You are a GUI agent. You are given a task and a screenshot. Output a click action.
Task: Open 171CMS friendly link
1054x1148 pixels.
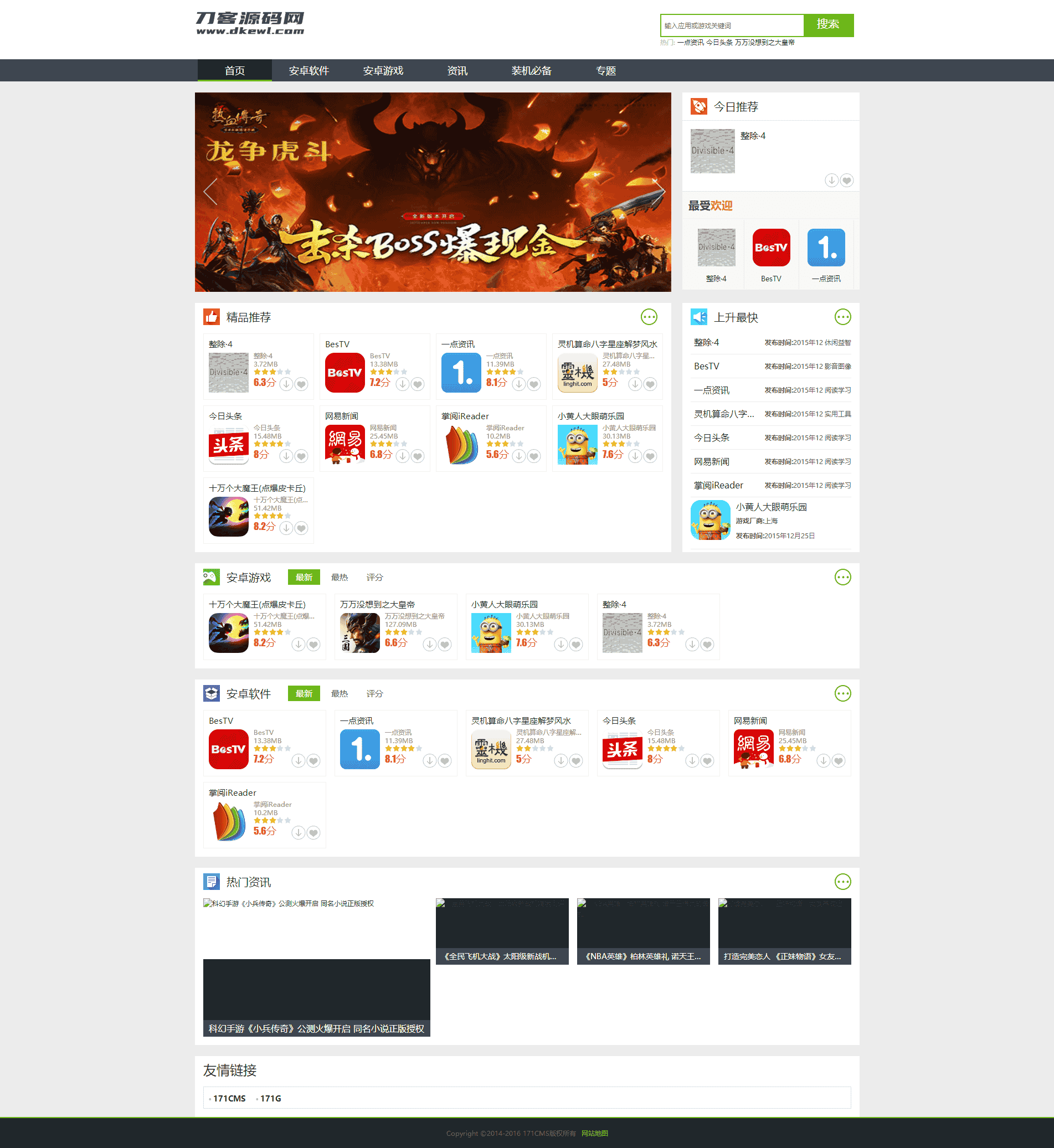229,1098
